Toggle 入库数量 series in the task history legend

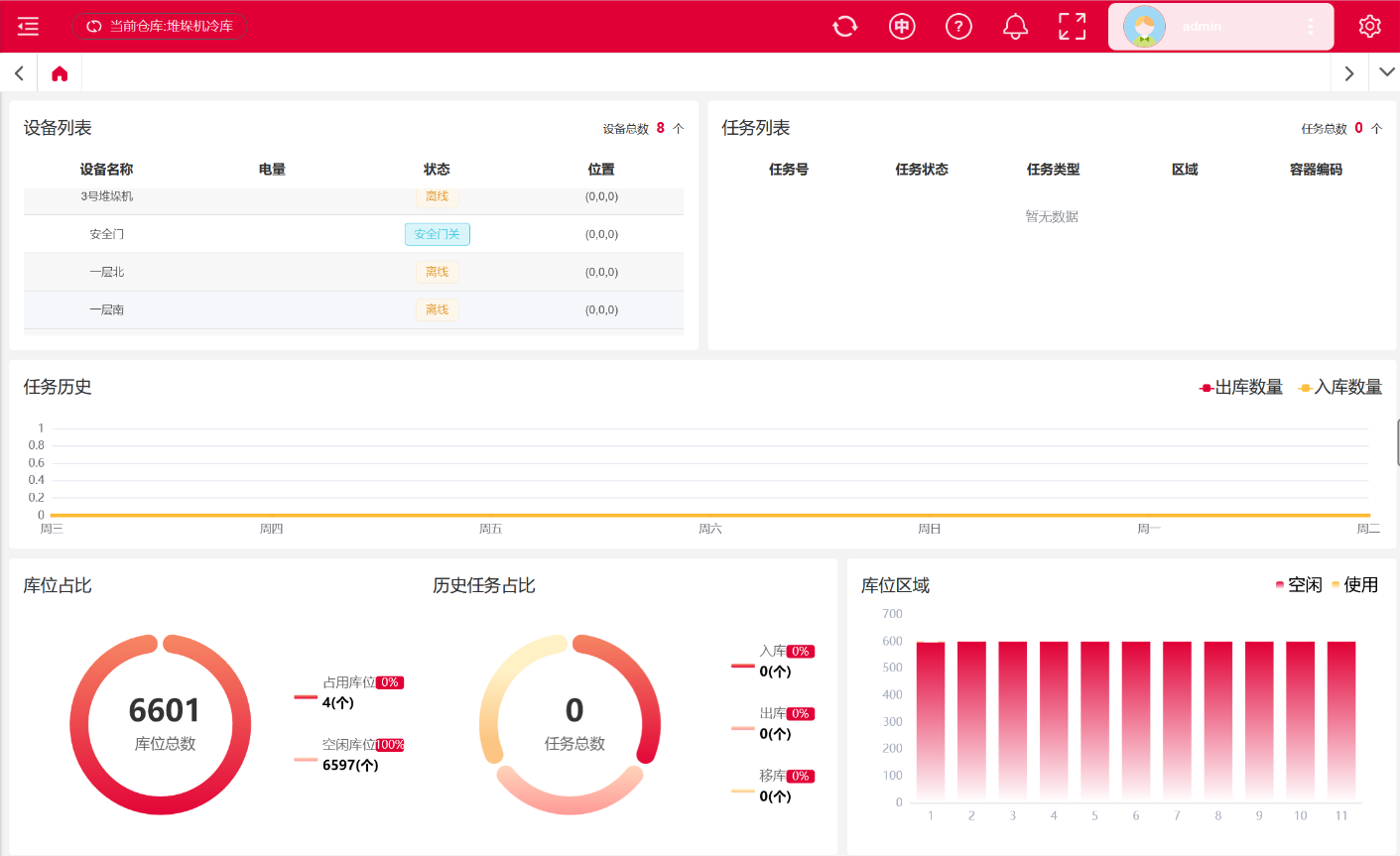pos(1340,388)
